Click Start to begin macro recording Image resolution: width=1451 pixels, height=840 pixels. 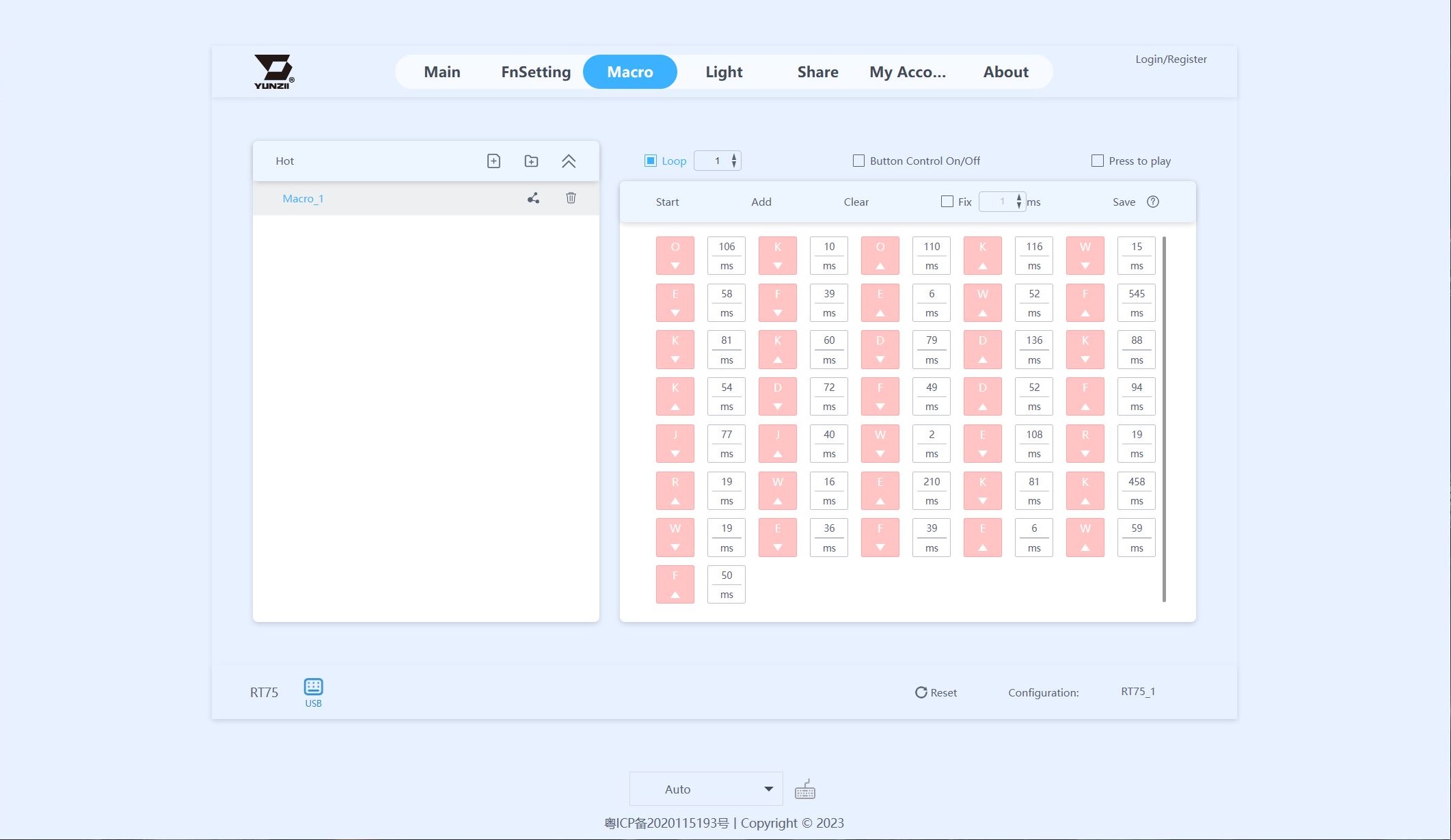click(x=667, y=202)
